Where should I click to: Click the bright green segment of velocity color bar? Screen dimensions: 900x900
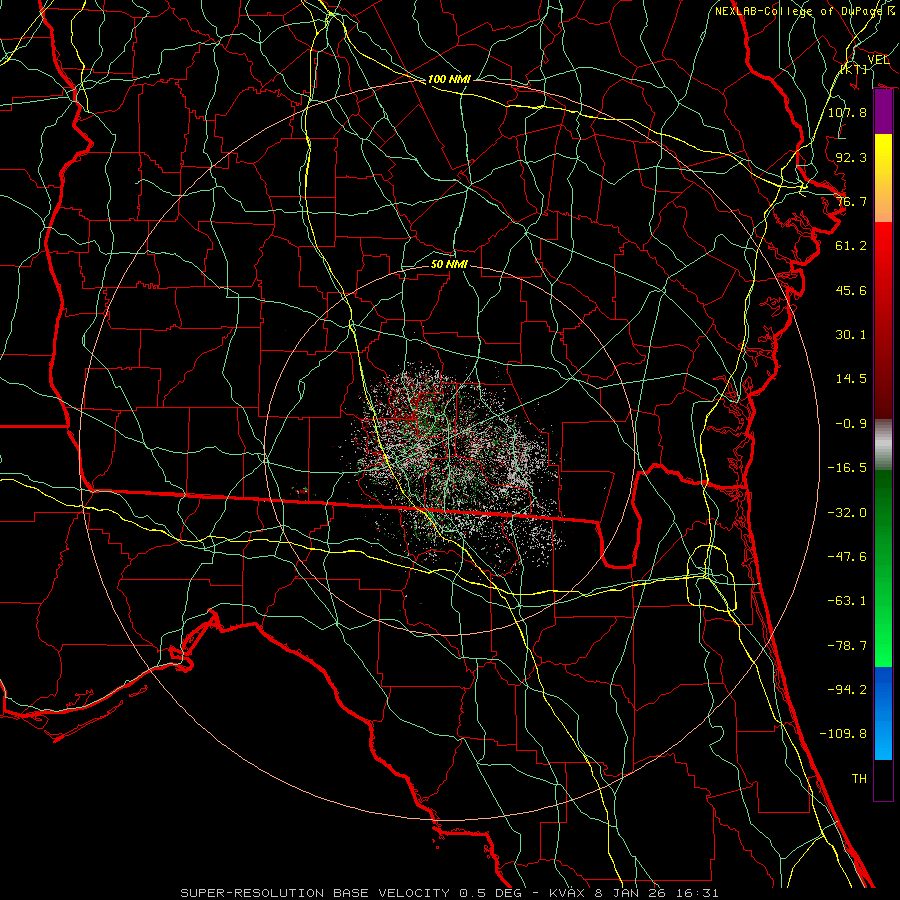(x=883, y=568)
